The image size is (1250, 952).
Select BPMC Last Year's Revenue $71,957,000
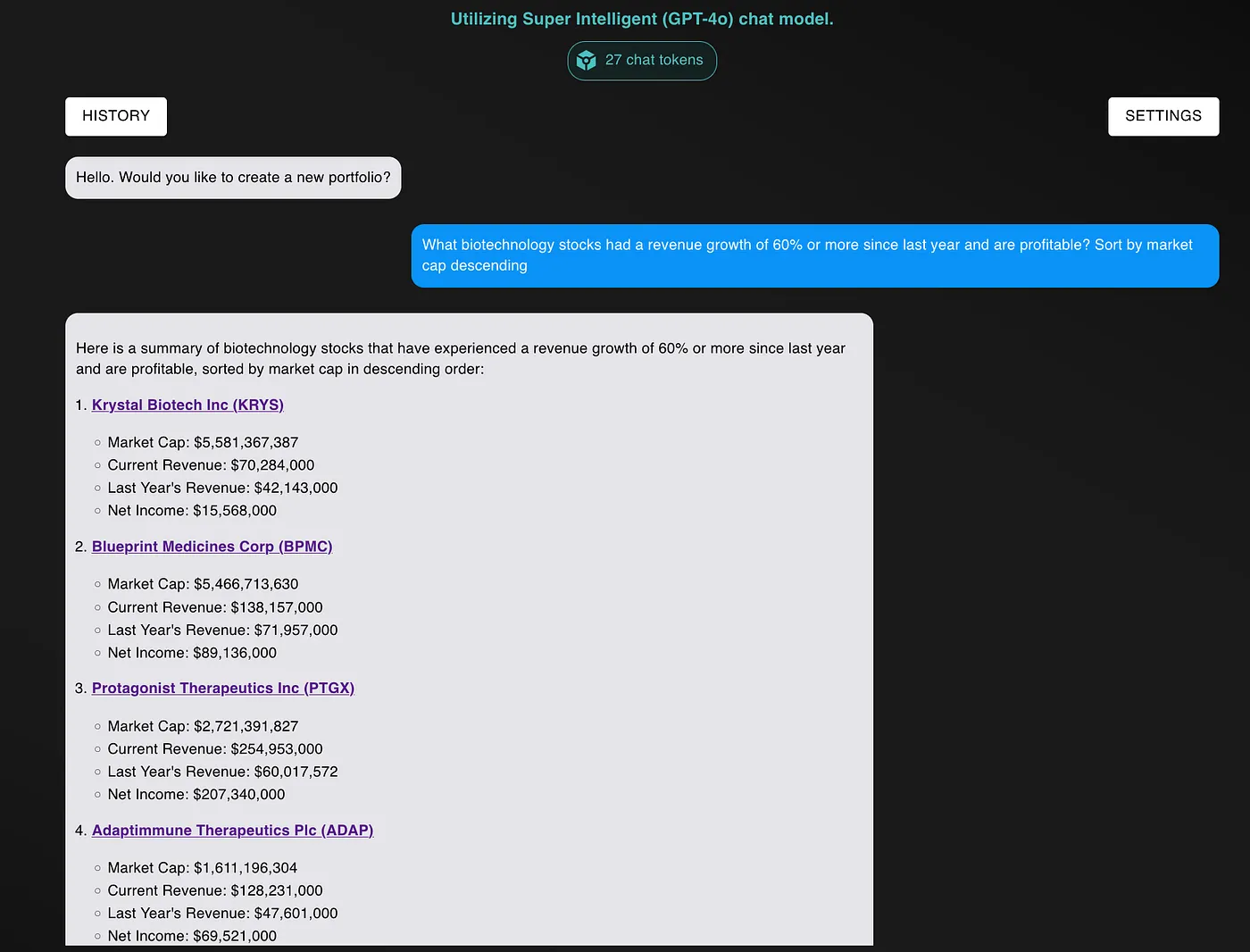click(222, 630)
